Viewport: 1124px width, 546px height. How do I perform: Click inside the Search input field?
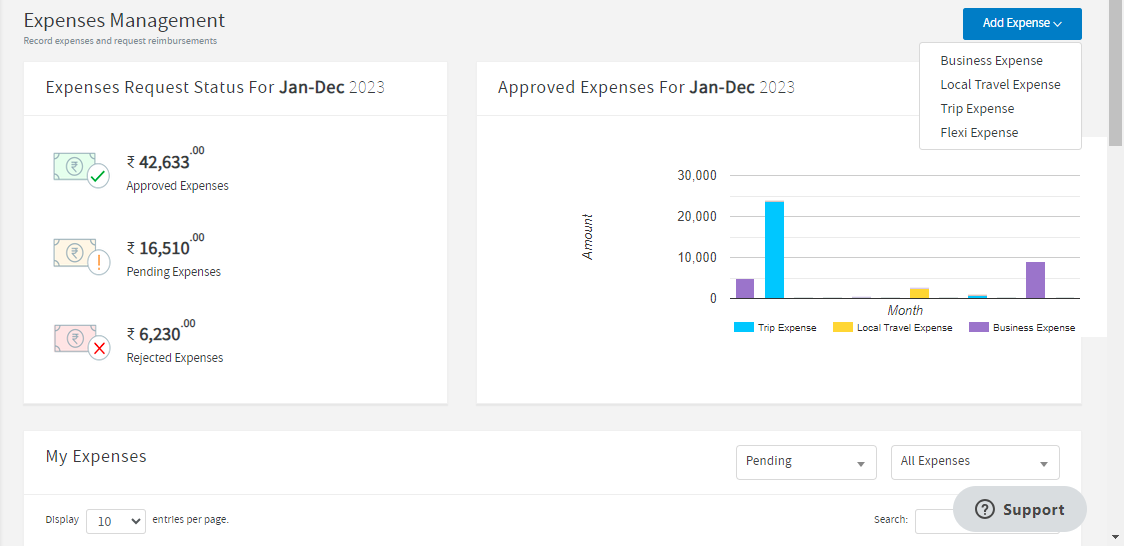[x=935, y=521]
